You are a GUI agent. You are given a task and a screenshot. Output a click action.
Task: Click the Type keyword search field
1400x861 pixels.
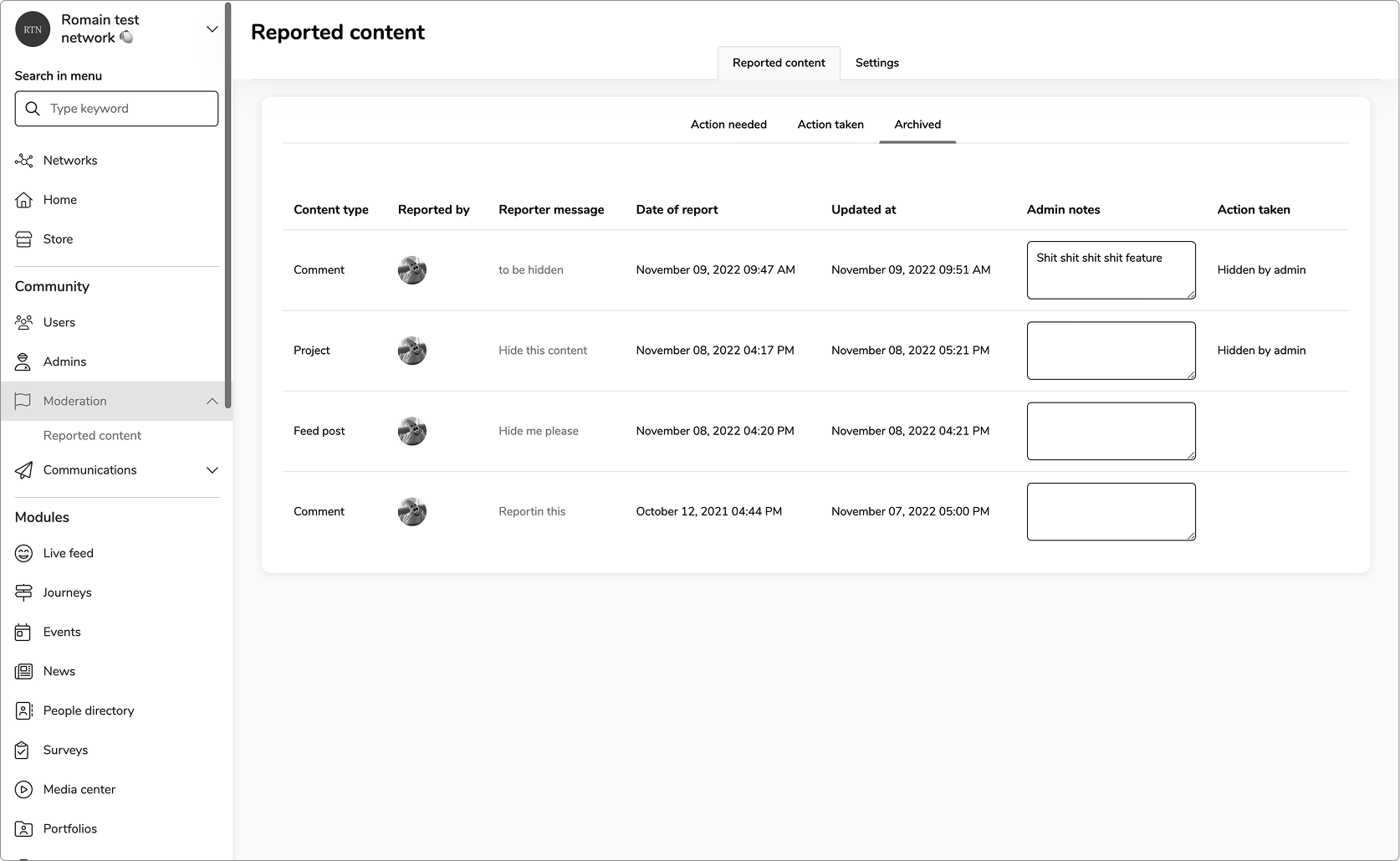[x=115, y=108]
